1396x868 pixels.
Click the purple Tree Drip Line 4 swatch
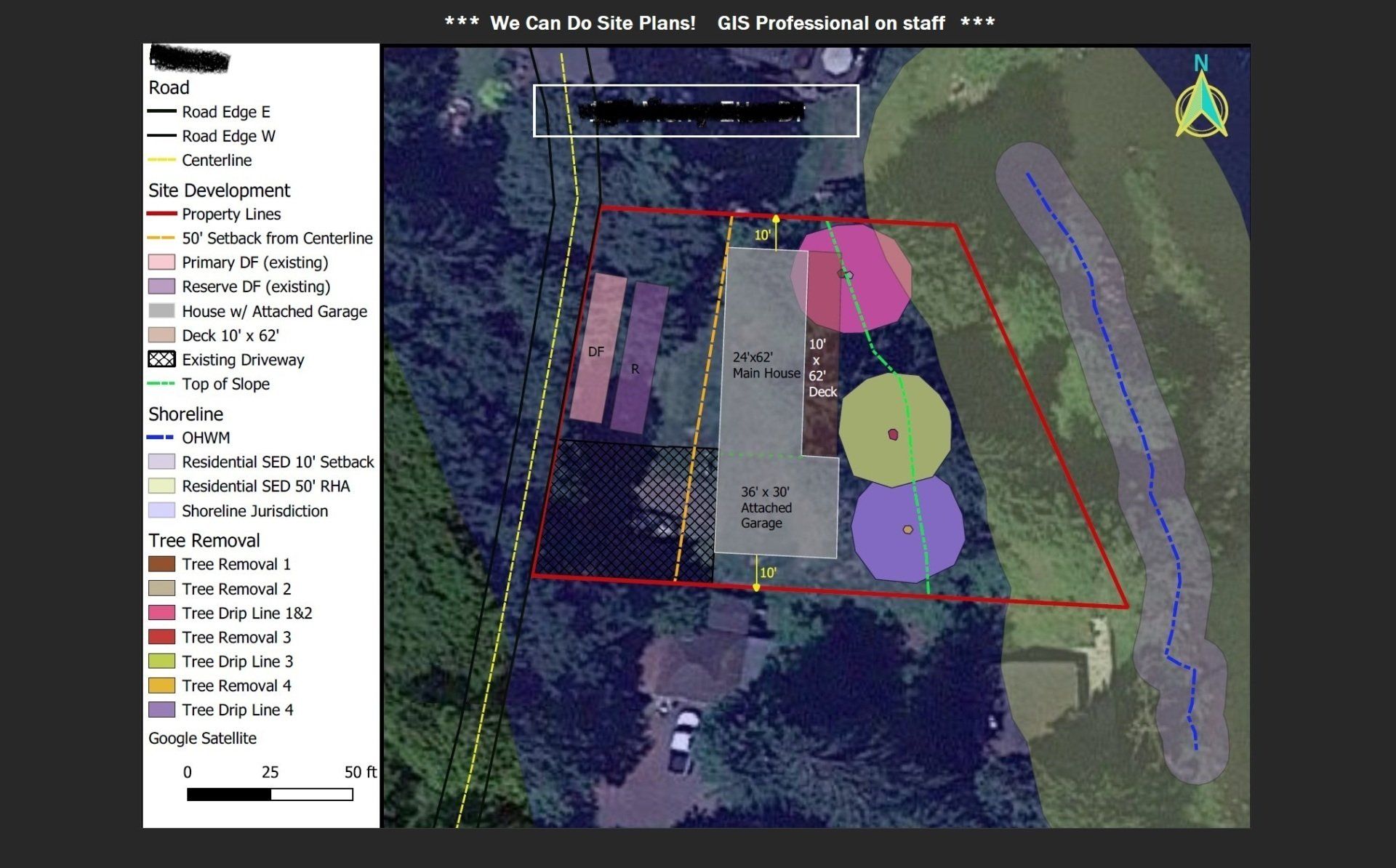pyautogui.click(x=161, y=710)
